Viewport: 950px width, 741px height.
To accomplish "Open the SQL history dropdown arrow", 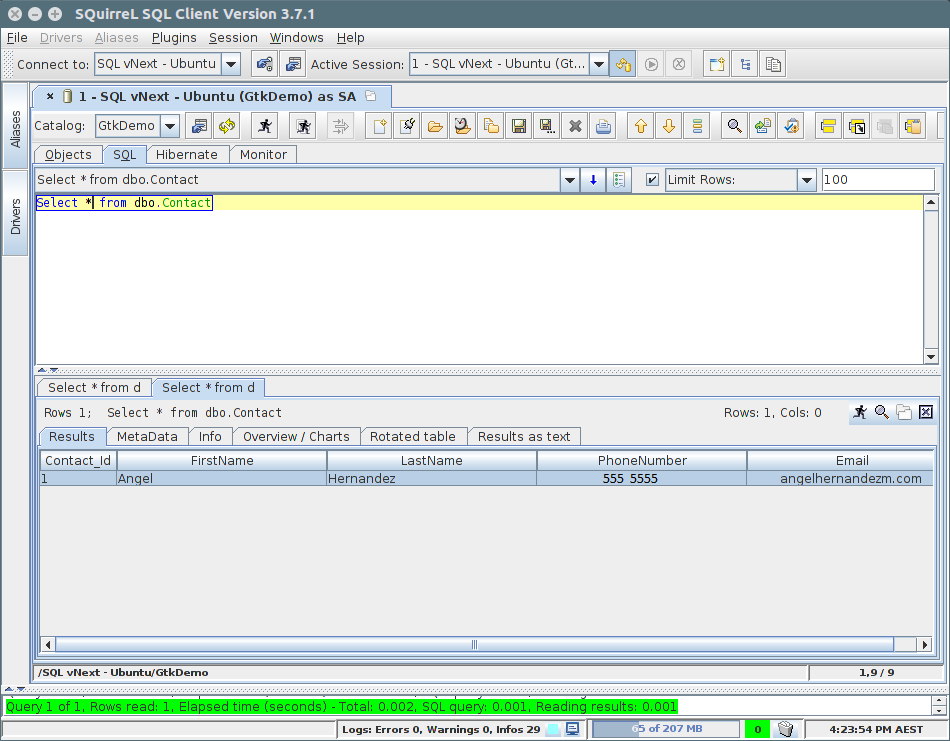I will 570,180.
